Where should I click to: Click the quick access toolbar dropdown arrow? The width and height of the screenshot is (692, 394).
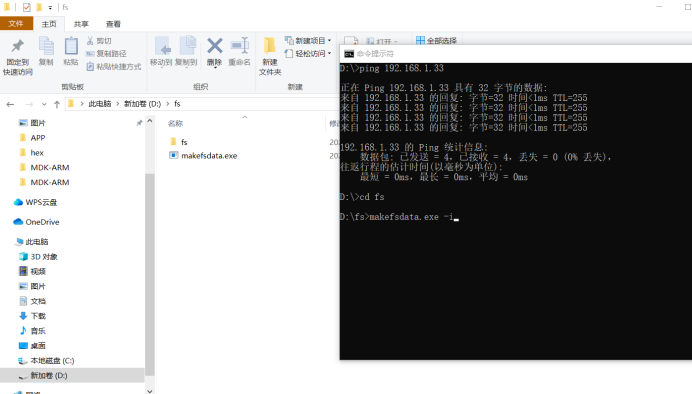tap(50, 8)
